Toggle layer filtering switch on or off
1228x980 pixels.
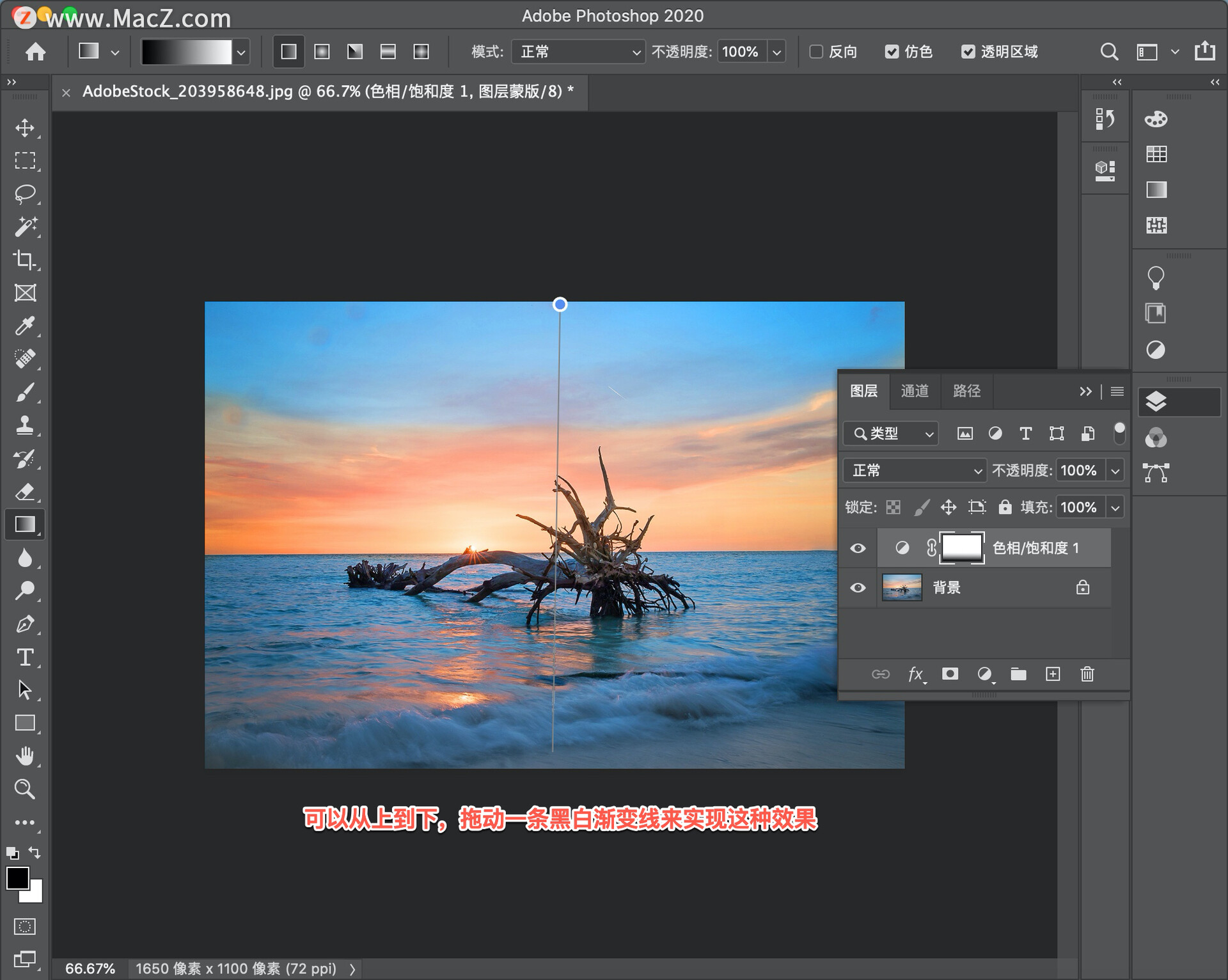click(x=1119, y=433)
